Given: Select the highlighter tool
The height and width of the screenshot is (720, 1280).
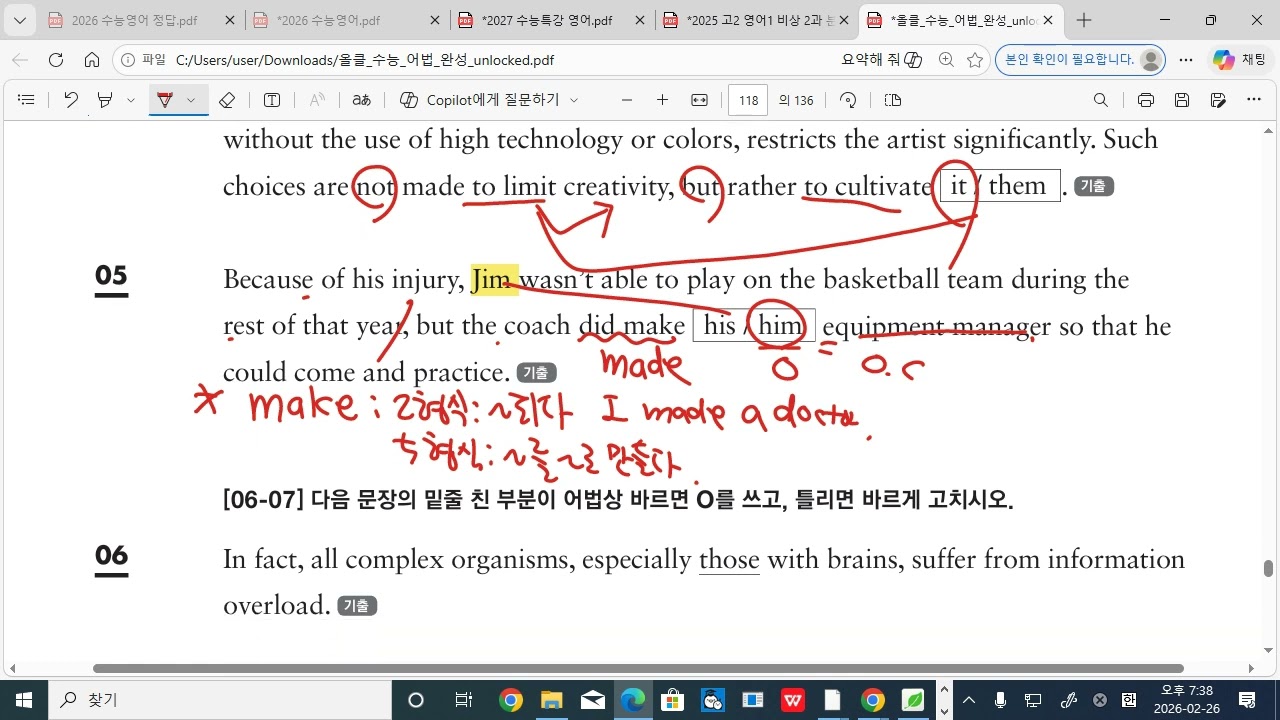Looking at the screenshot, I should click(x=105, y=100).
